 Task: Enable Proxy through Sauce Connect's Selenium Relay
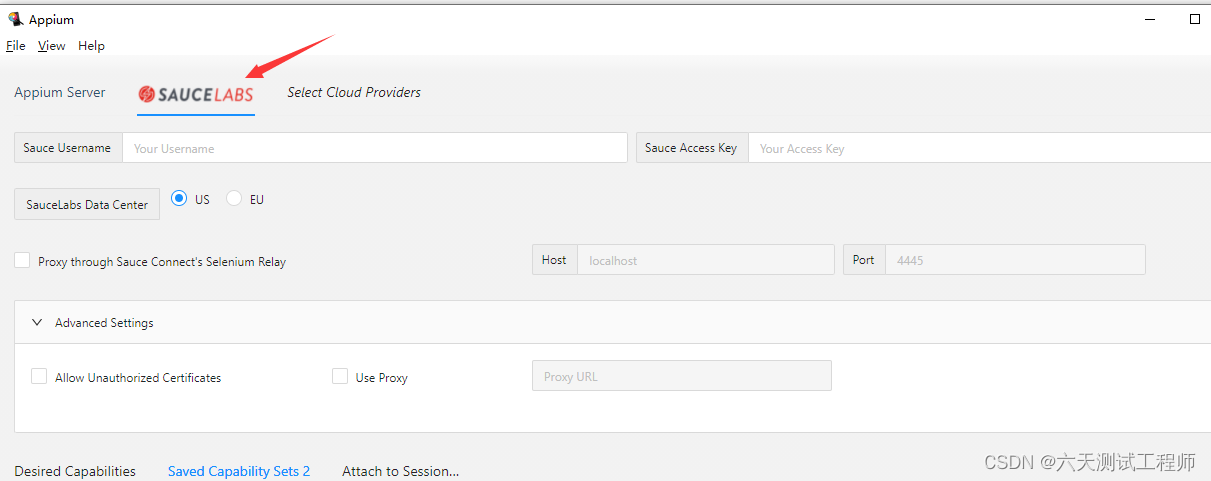(x=22, y=261)
